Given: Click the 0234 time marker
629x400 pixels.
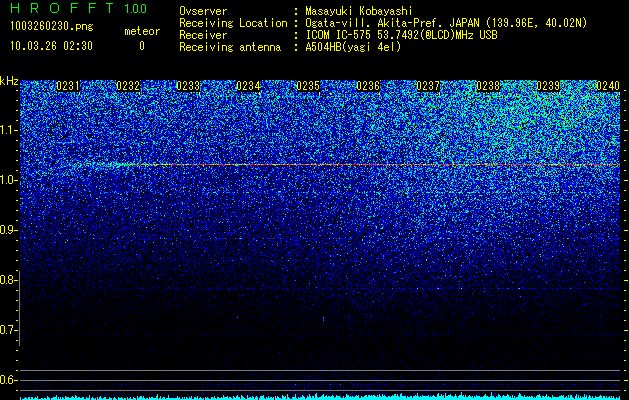Looking at the screenshot, I should coord(248,86).
